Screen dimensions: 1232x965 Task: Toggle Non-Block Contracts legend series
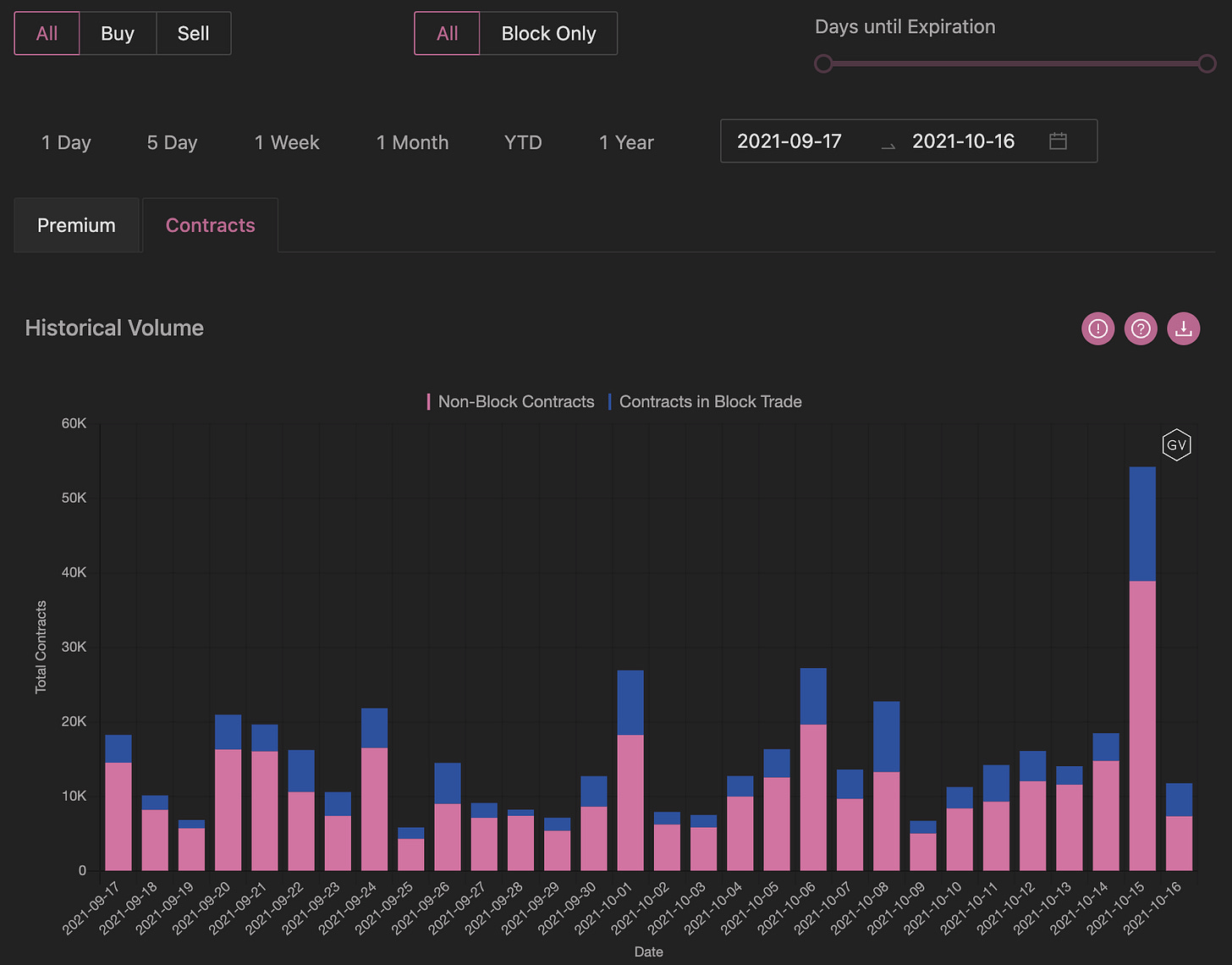coord(510,402)
